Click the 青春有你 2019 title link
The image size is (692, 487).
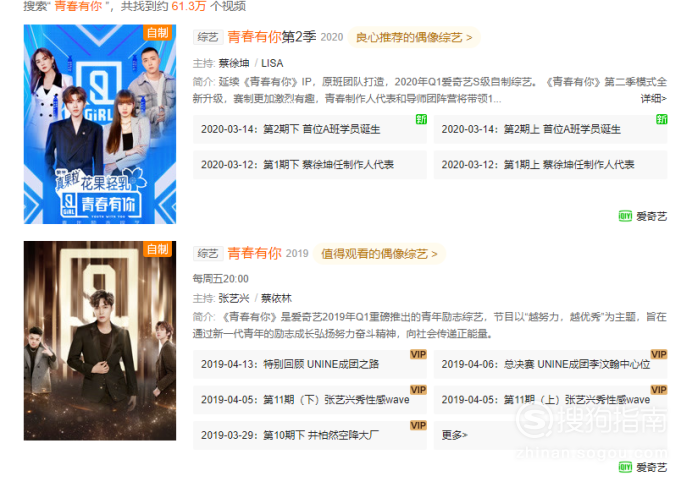[x=254, y=253]
